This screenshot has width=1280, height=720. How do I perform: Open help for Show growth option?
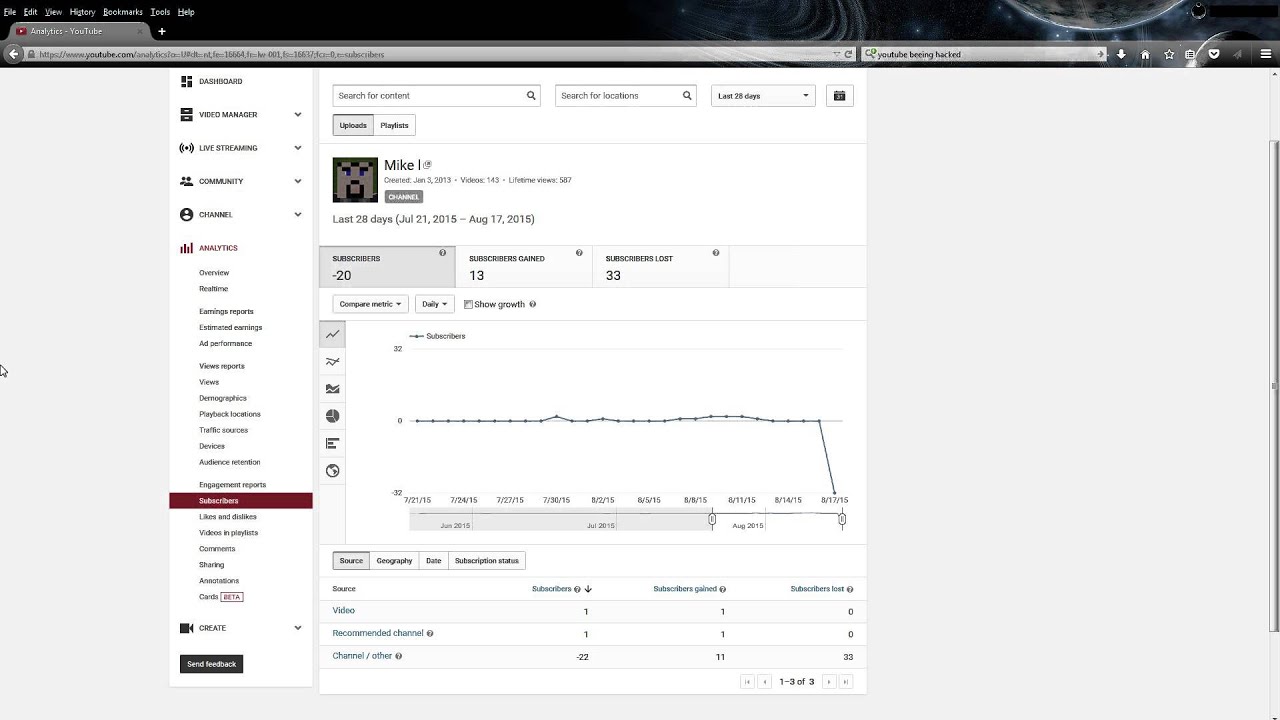tap(532, 304)
